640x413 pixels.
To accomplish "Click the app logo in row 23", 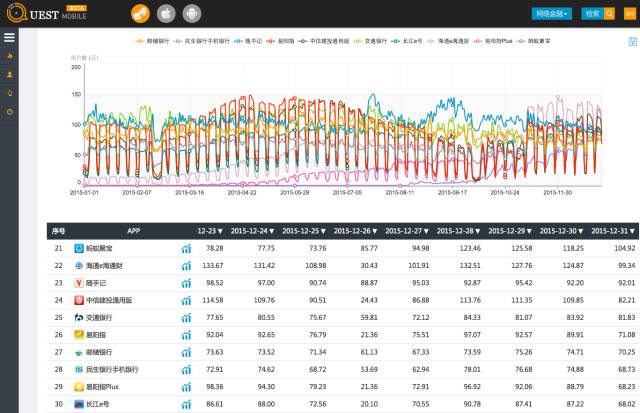I will [x=79, y=283].
